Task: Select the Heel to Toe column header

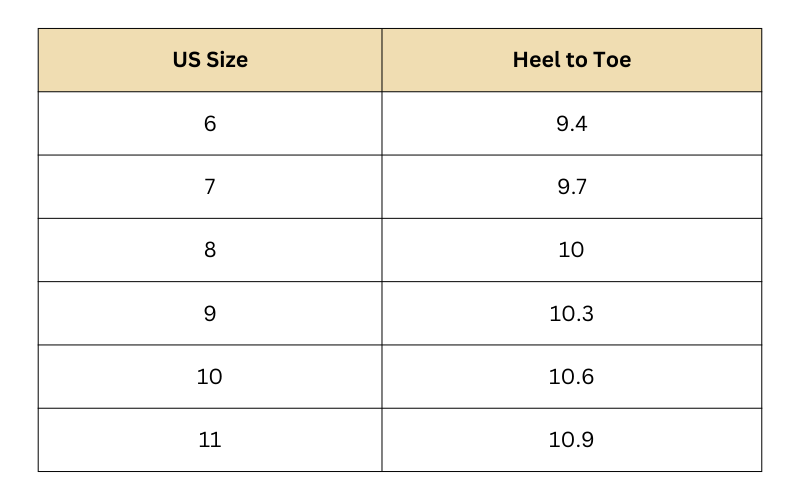Action: (571, 60)
